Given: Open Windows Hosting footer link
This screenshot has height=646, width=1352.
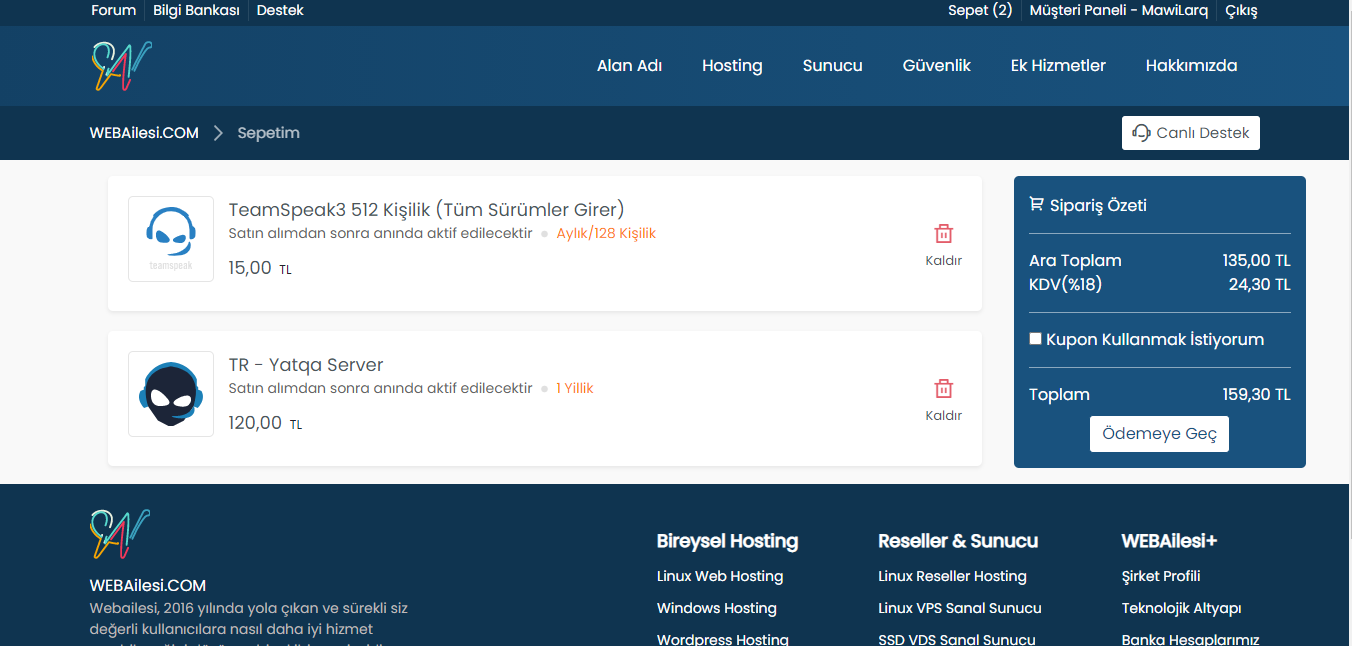Looking at the screenshot, I should tap(717, 608).
